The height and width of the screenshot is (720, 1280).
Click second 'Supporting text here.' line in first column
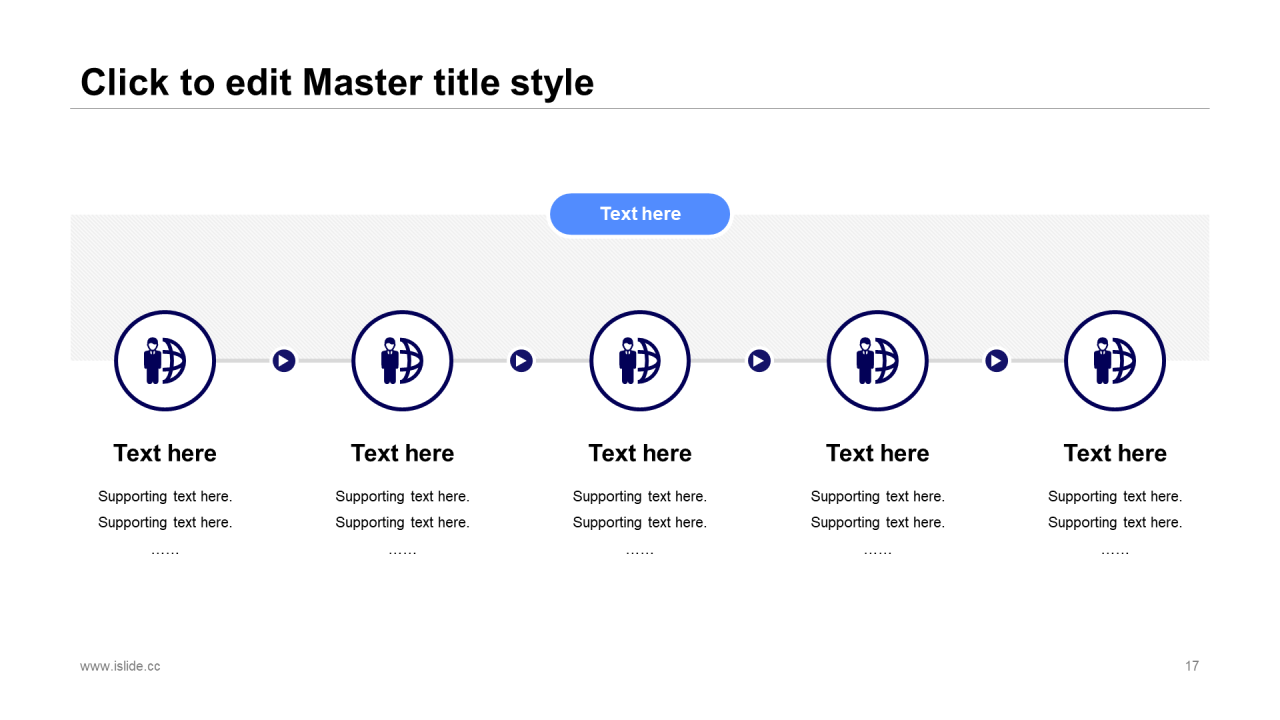point(165,523)
